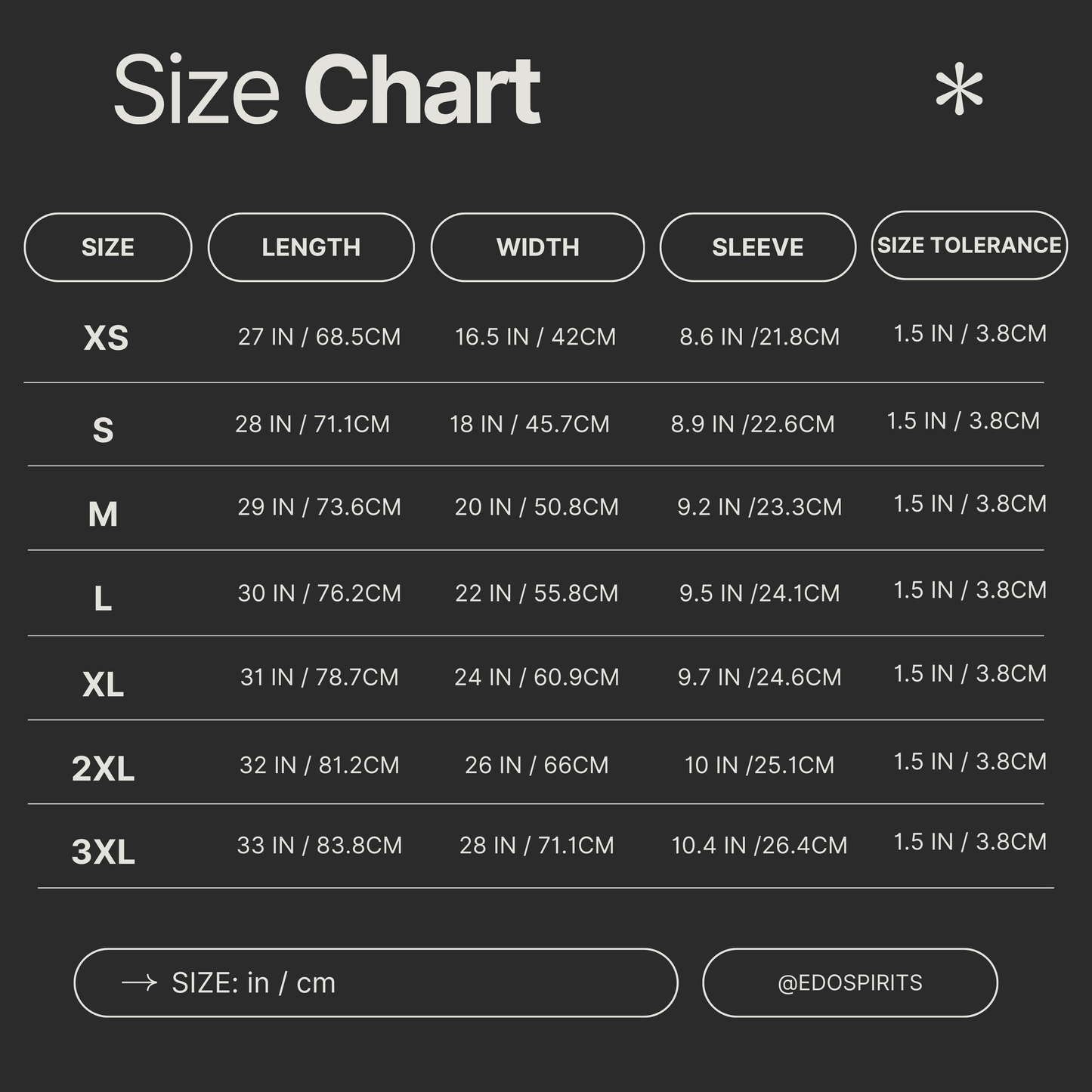1092x1092 pixels.
Task: Open the @EDOSPIRITS handle pill
Action: pyautogui.click(x=850, y=982)
